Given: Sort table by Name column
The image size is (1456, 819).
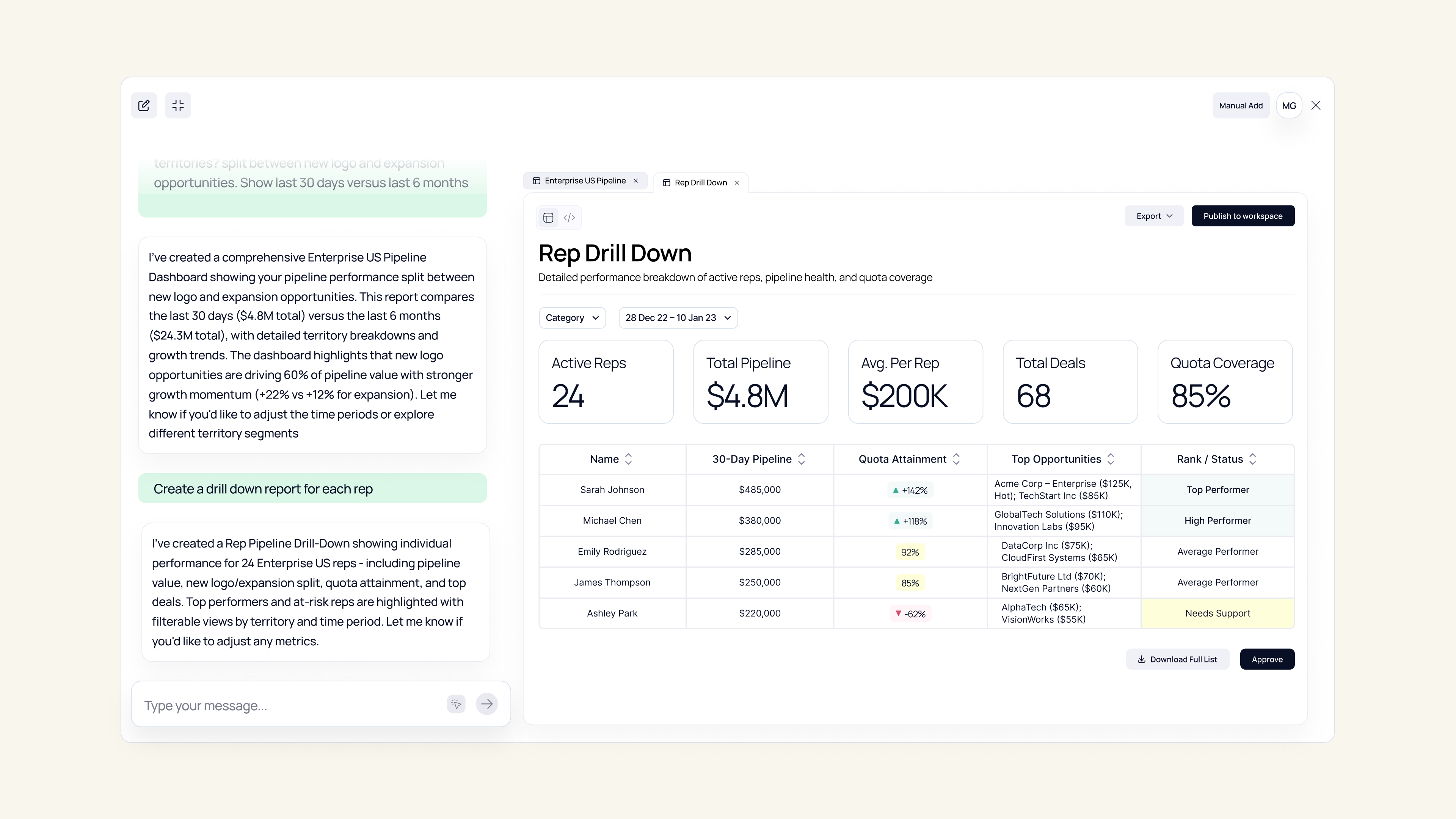Looking at the screenshot, I should pos(629,459).
